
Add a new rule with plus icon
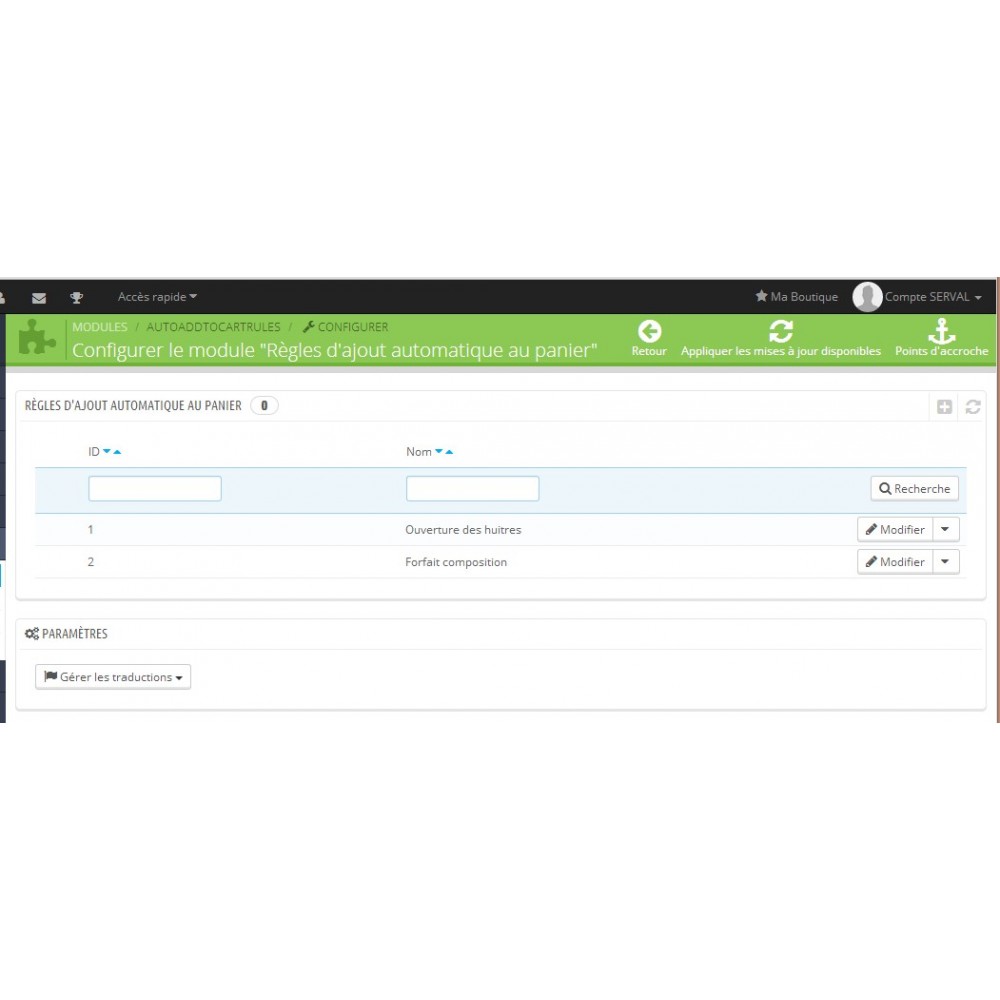[x=945, y=406]
